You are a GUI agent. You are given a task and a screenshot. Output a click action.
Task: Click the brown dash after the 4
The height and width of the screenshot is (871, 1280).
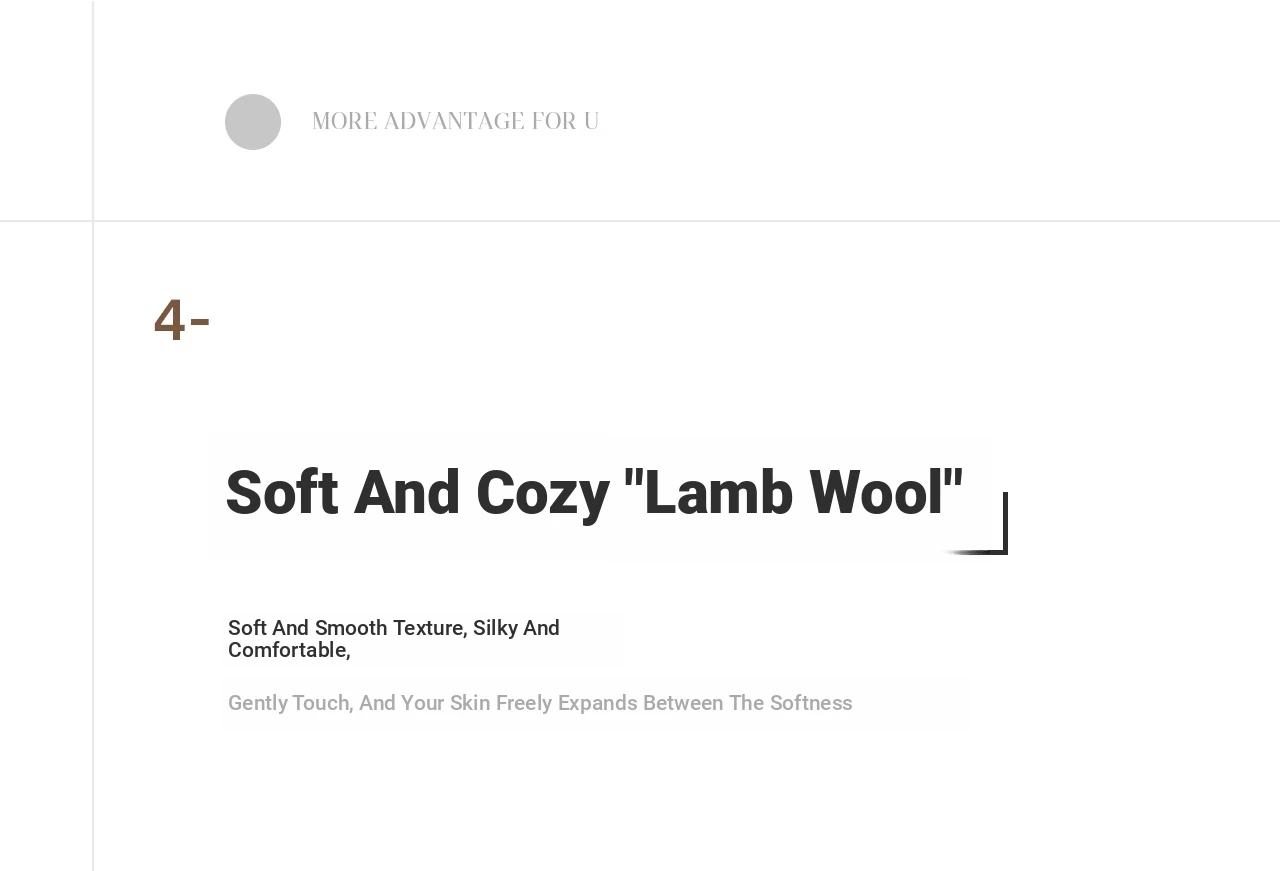coord(199,322)
